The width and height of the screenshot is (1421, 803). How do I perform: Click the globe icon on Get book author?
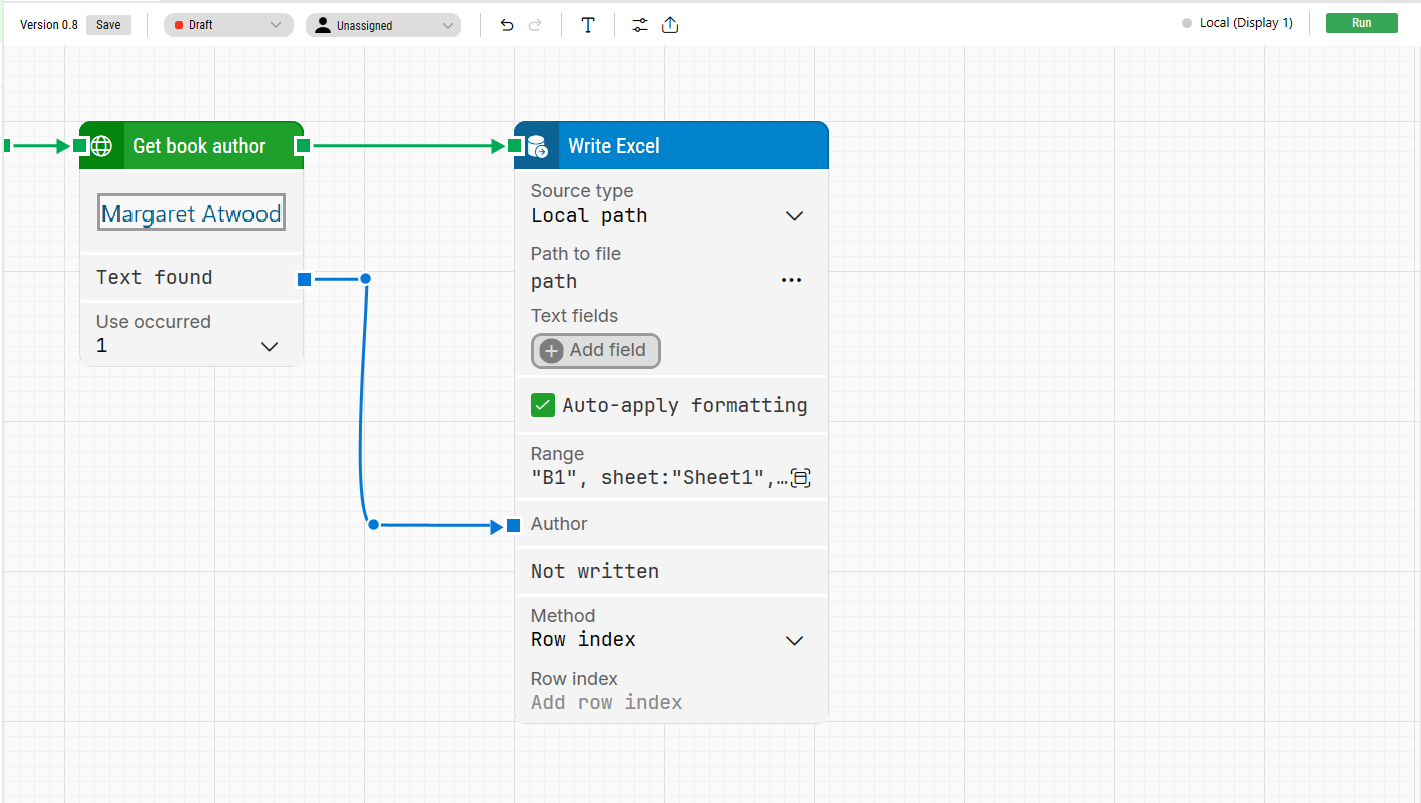(102, 146)
